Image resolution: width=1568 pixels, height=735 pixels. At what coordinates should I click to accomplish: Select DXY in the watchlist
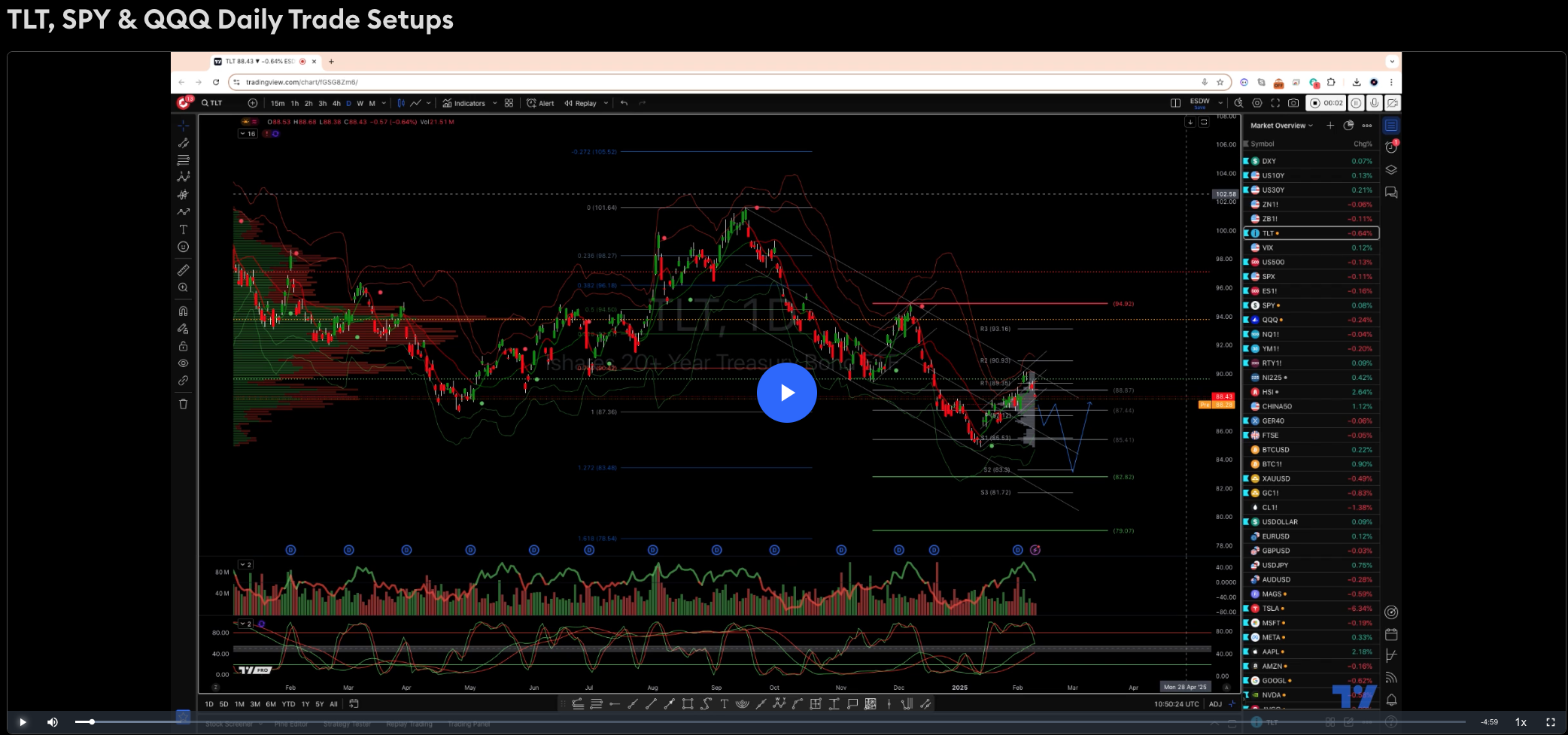point(1311,161)
